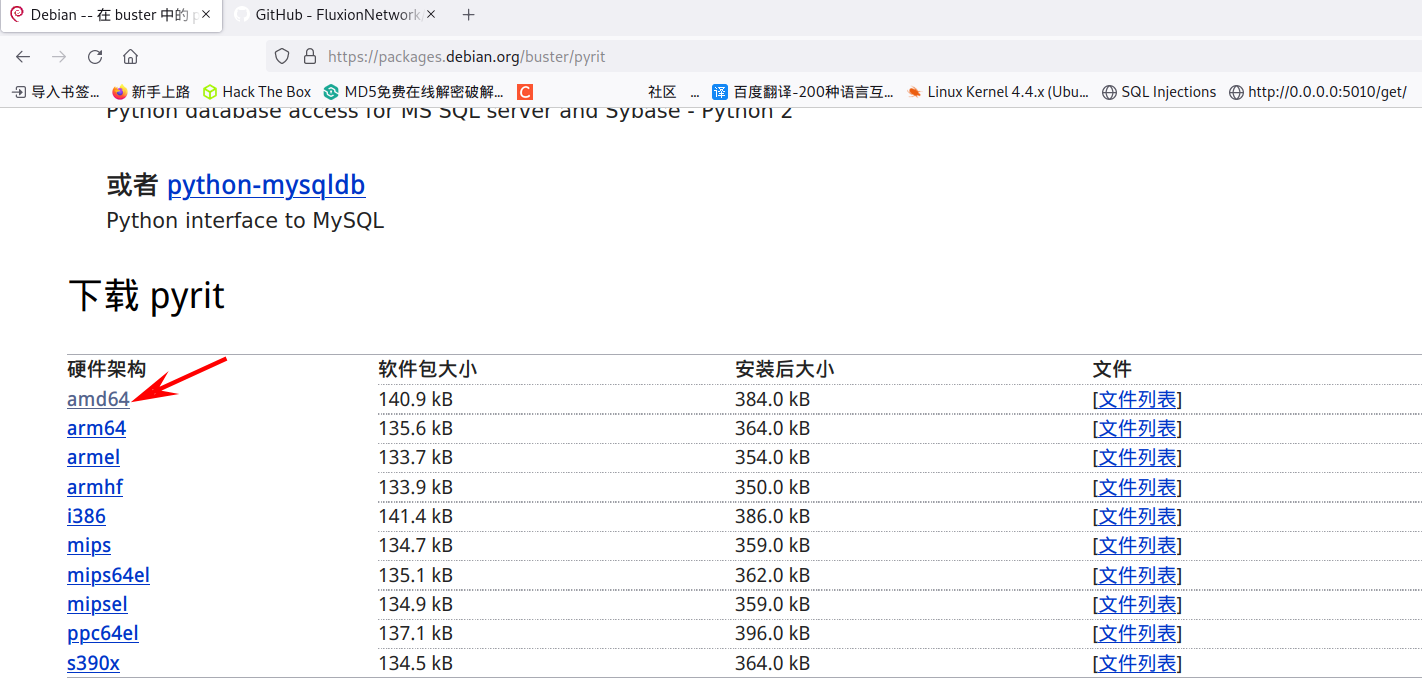1422x692 pixels.
Task: Click the GitHub favicon on second tab
Action: tap(241, 14)
